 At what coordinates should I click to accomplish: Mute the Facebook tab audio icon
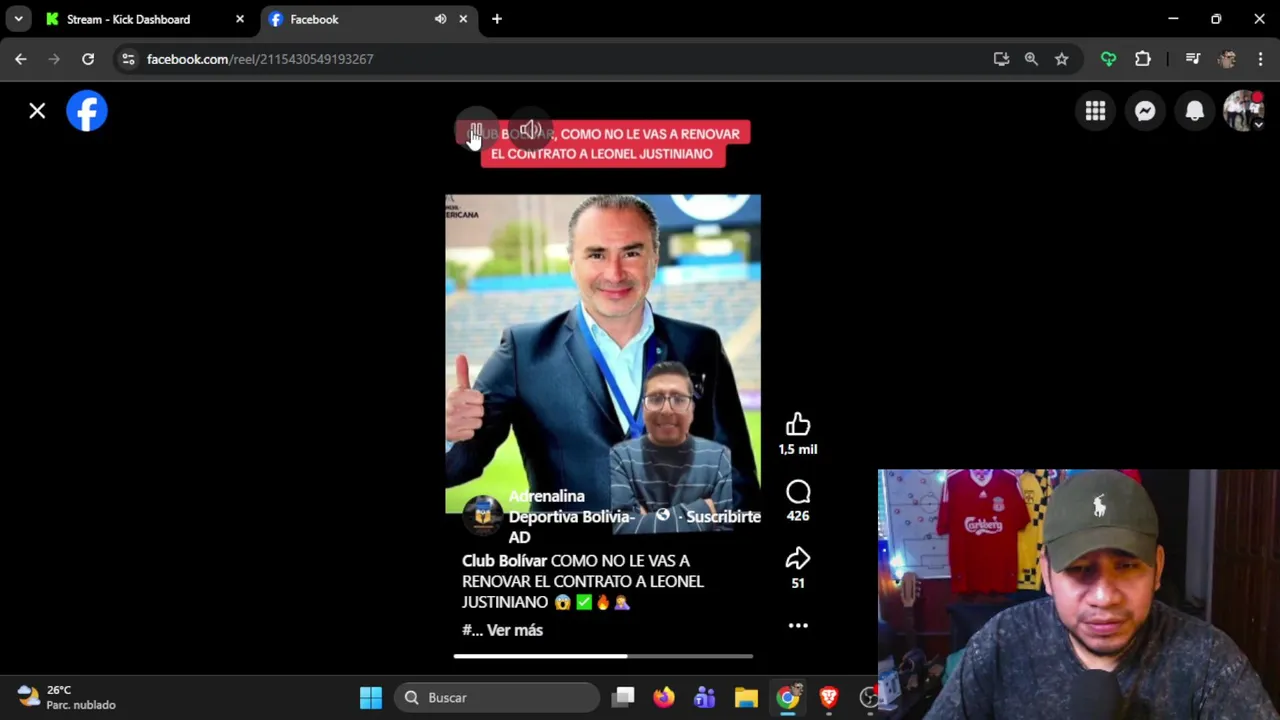(440, 19)
